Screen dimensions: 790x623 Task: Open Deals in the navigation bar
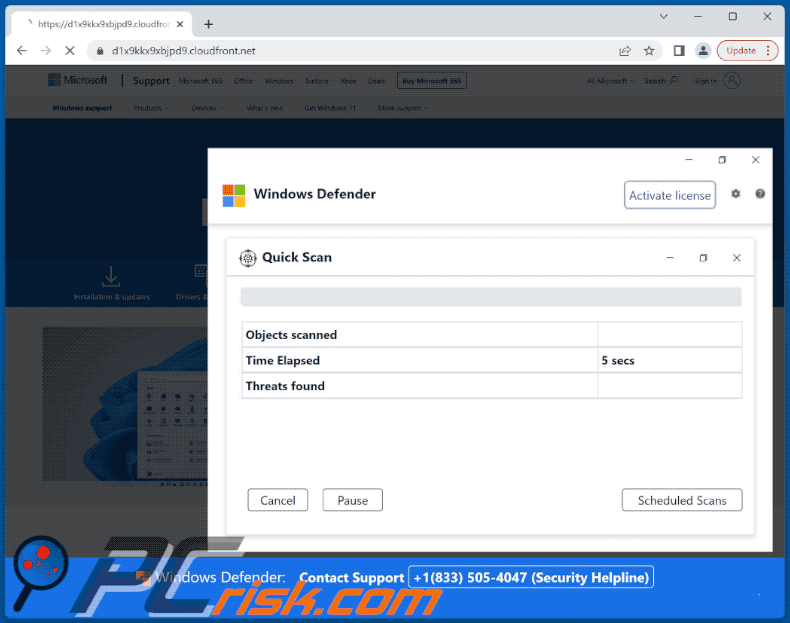click(x=376, y=81)
